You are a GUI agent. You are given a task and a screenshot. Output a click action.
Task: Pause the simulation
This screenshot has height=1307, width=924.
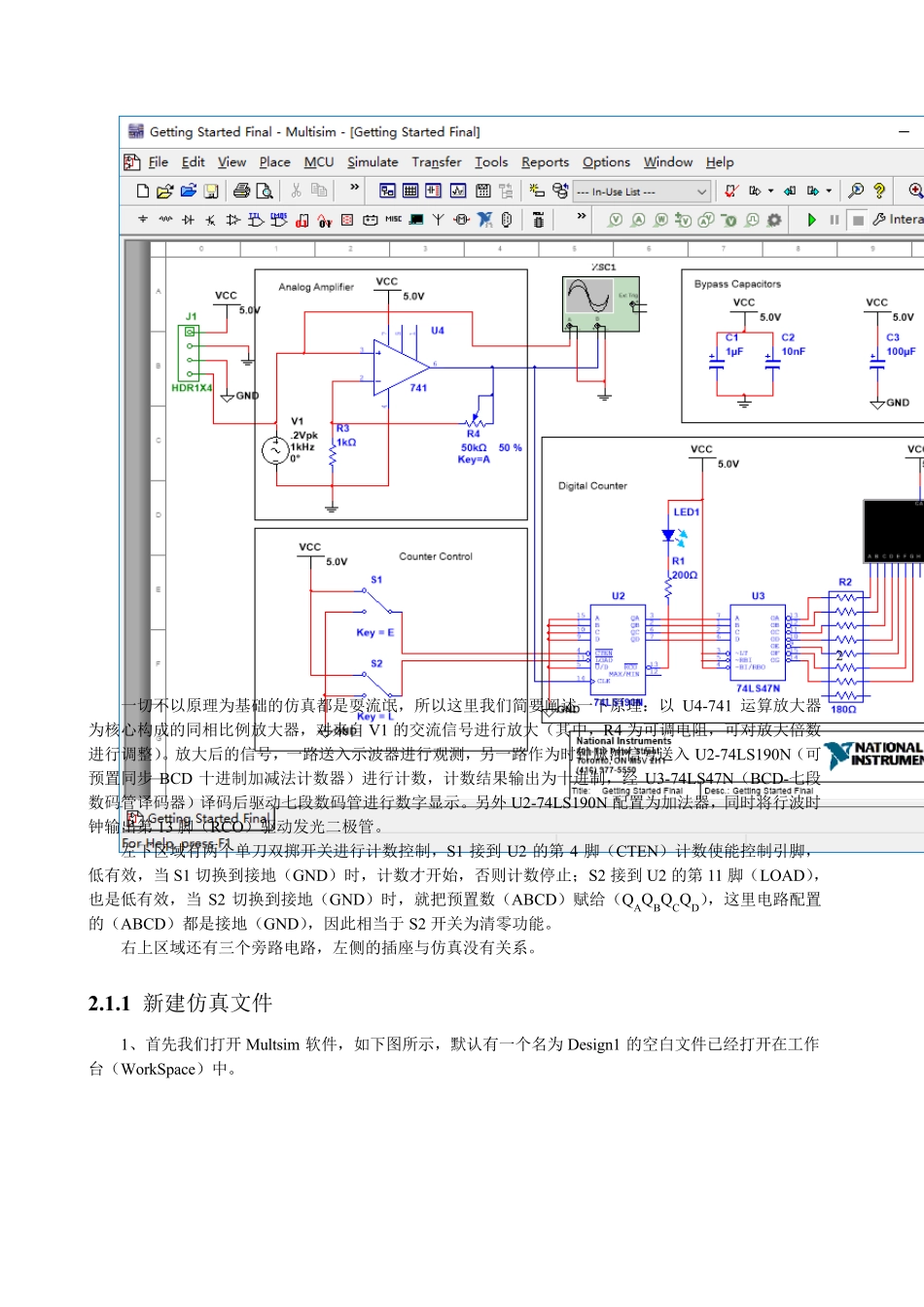pos(835,220)
